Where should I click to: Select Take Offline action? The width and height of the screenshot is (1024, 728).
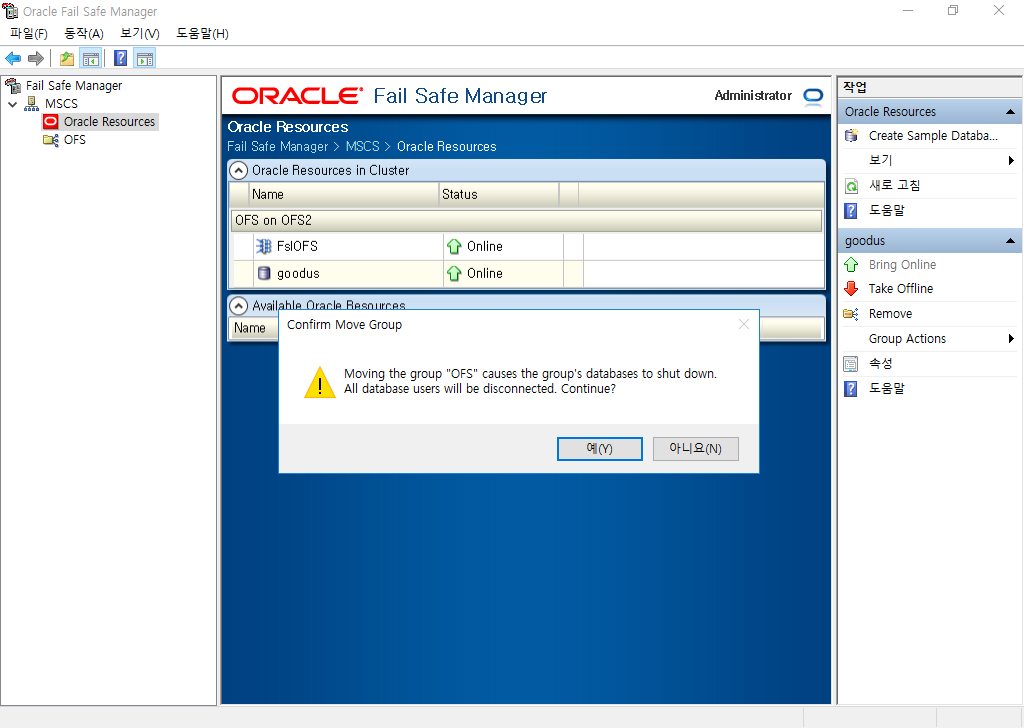pos(901,289)
